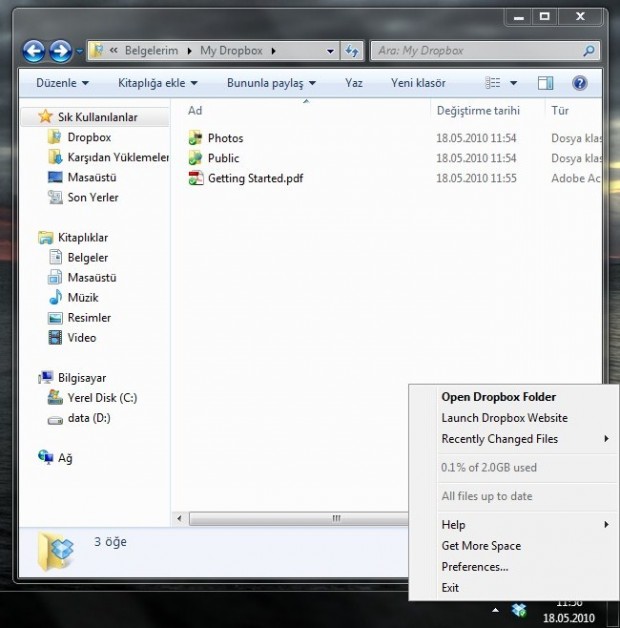Choose Open Dropbox Folder from menu

click(498, 397)
